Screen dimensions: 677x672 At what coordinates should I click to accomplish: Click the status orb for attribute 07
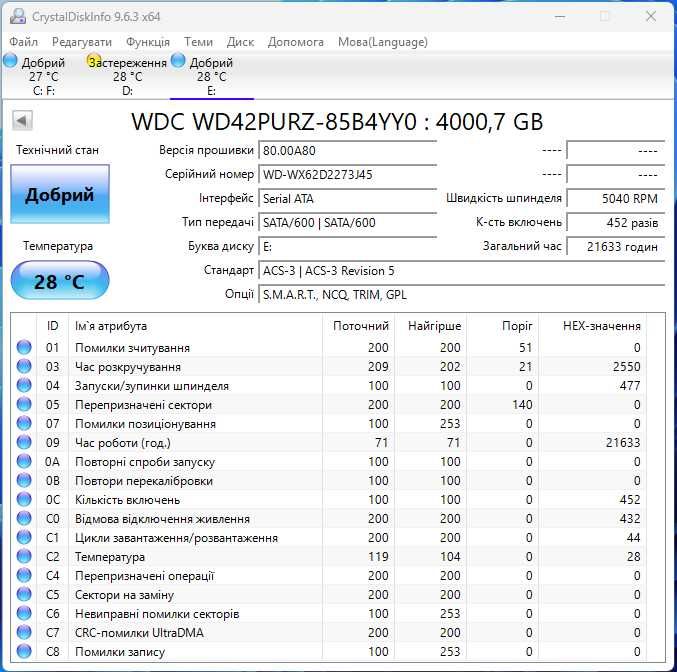point(24,423)
